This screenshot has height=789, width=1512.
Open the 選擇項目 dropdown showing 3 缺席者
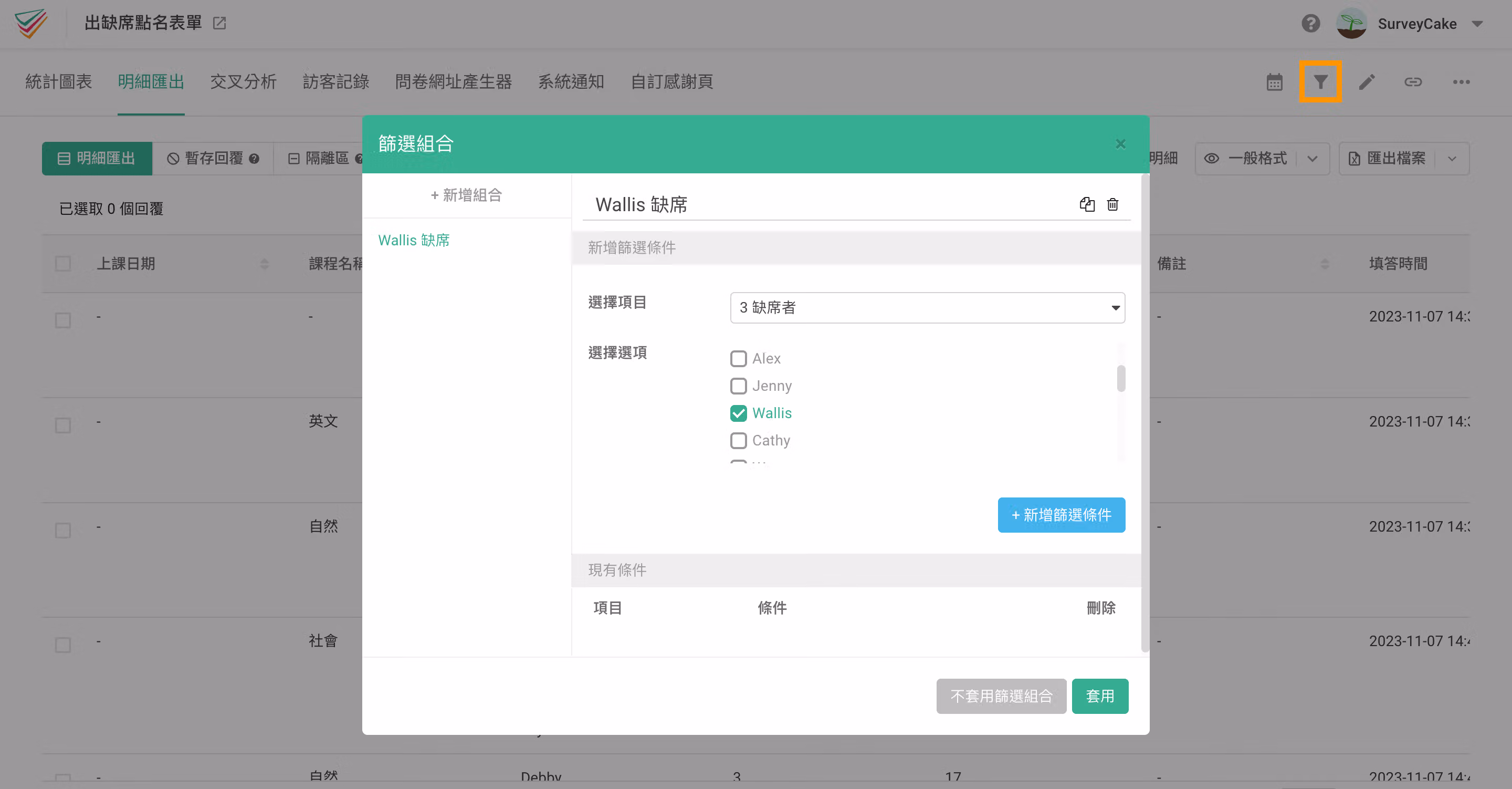coord(927,307)
